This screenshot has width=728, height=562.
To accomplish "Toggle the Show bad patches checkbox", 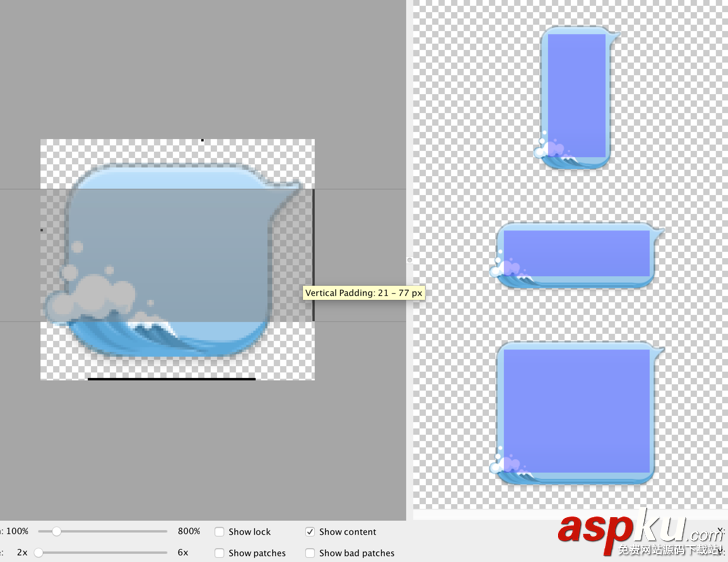I will 310,553.
